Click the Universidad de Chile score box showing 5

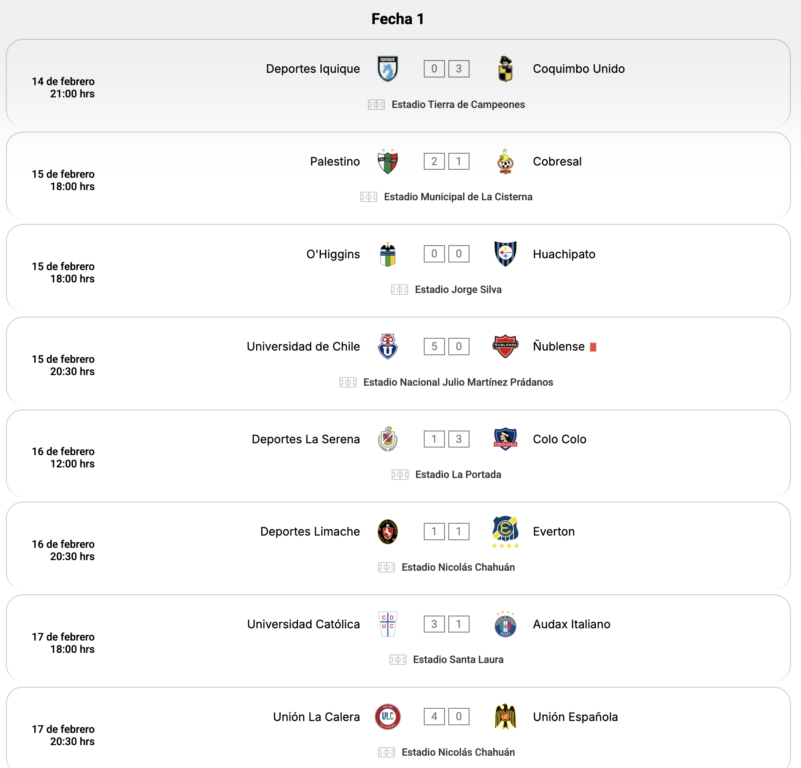coord(434,346)
